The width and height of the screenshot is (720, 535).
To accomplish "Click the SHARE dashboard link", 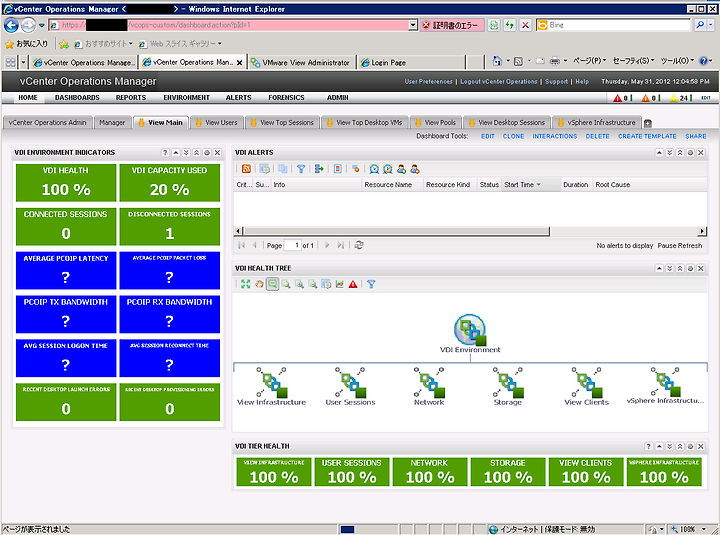I will point(696,136).
